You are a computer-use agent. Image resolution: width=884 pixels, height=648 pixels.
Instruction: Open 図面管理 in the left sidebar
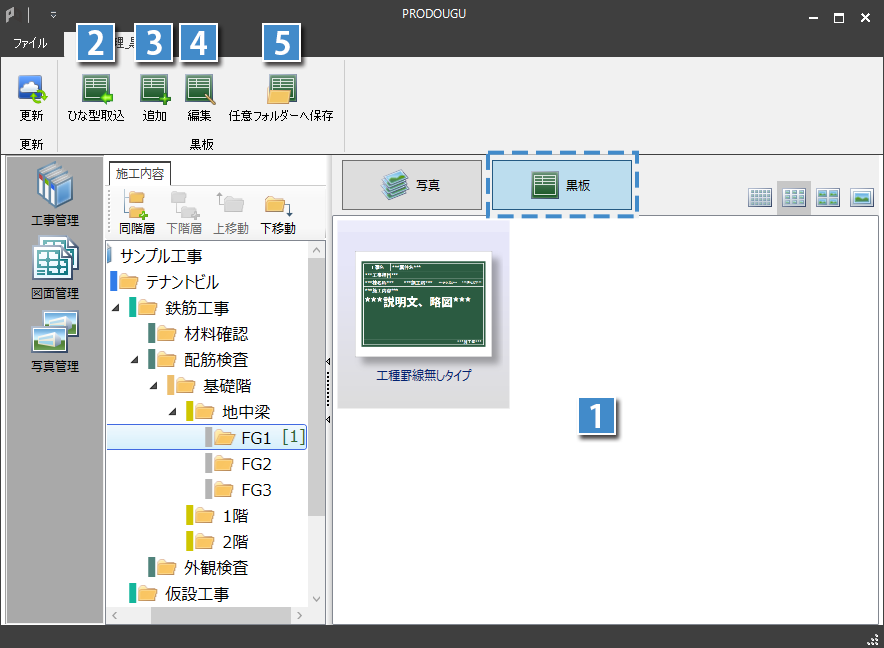tap(54, 264)
